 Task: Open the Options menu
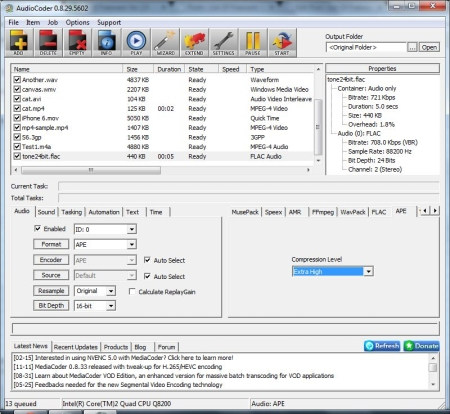tap(77, 22)
